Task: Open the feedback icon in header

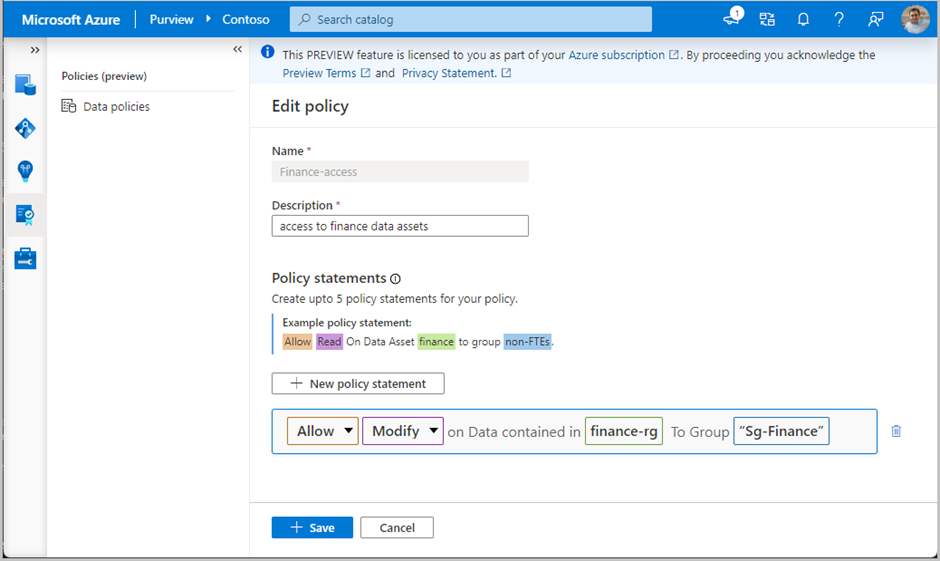Action: 876,19
